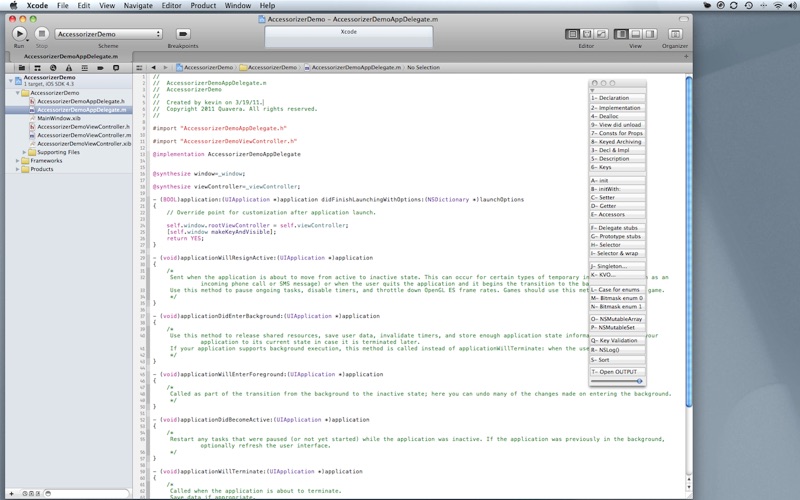Open the related files jump bar menu

point(139,67)
